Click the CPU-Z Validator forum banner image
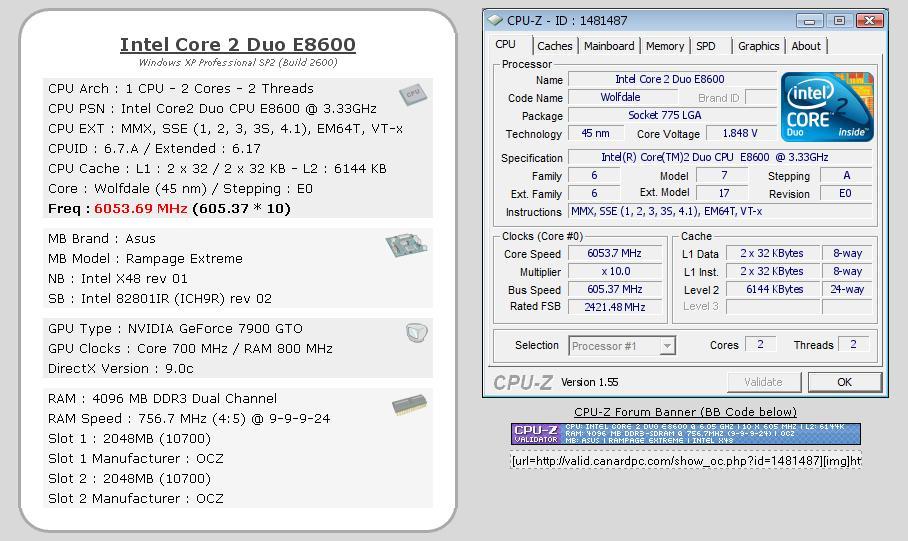908x541 pixels. pyautogui.click(x=686, y=434)
